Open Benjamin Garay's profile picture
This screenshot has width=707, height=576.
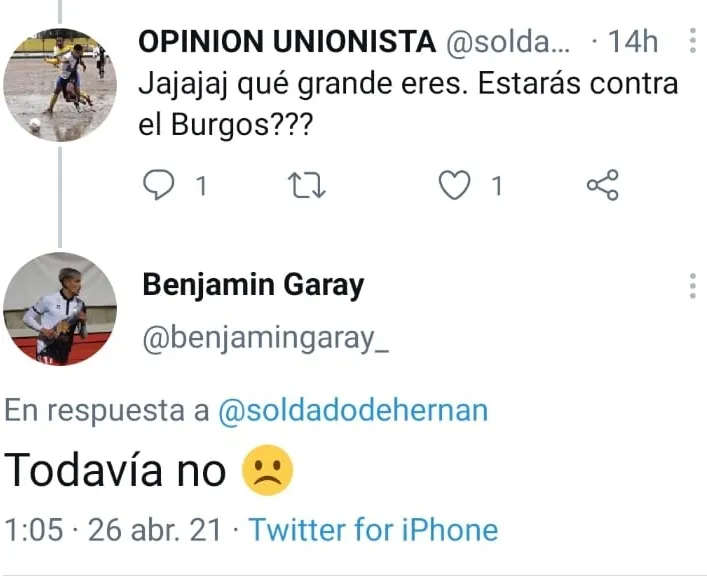(60, 308)
